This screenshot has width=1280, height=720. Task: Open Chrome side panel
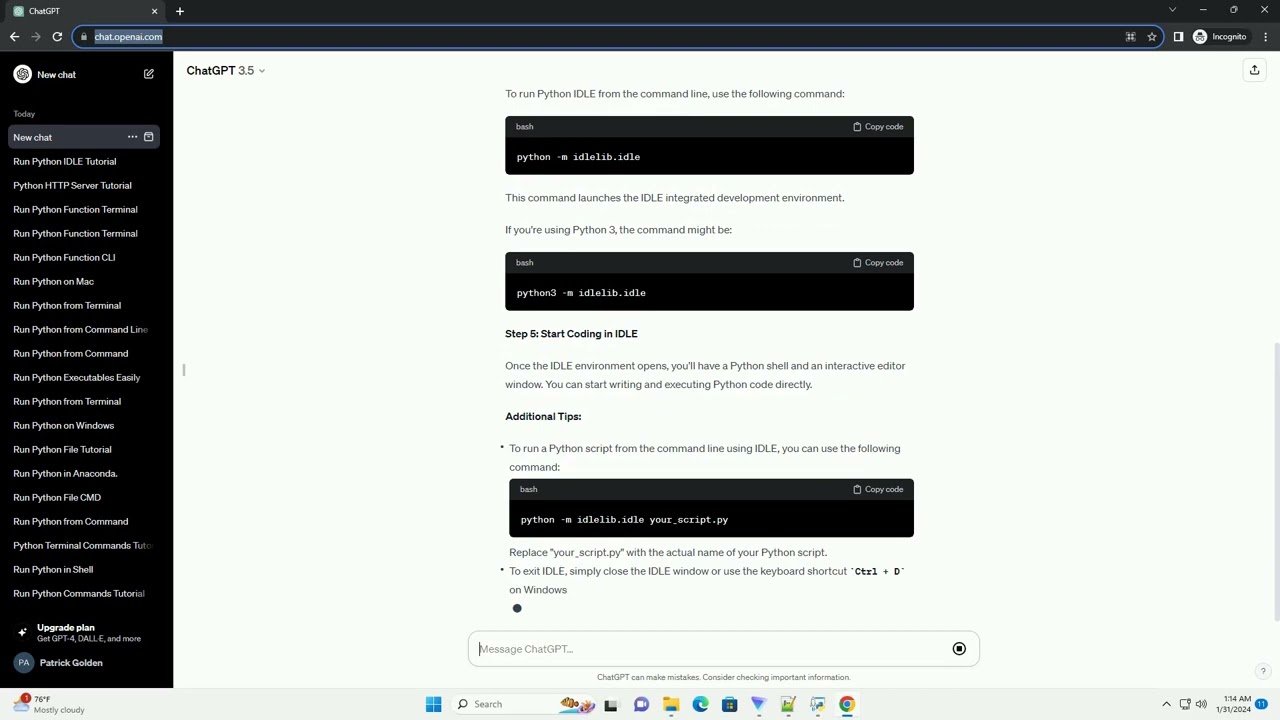click(1178, 37)
